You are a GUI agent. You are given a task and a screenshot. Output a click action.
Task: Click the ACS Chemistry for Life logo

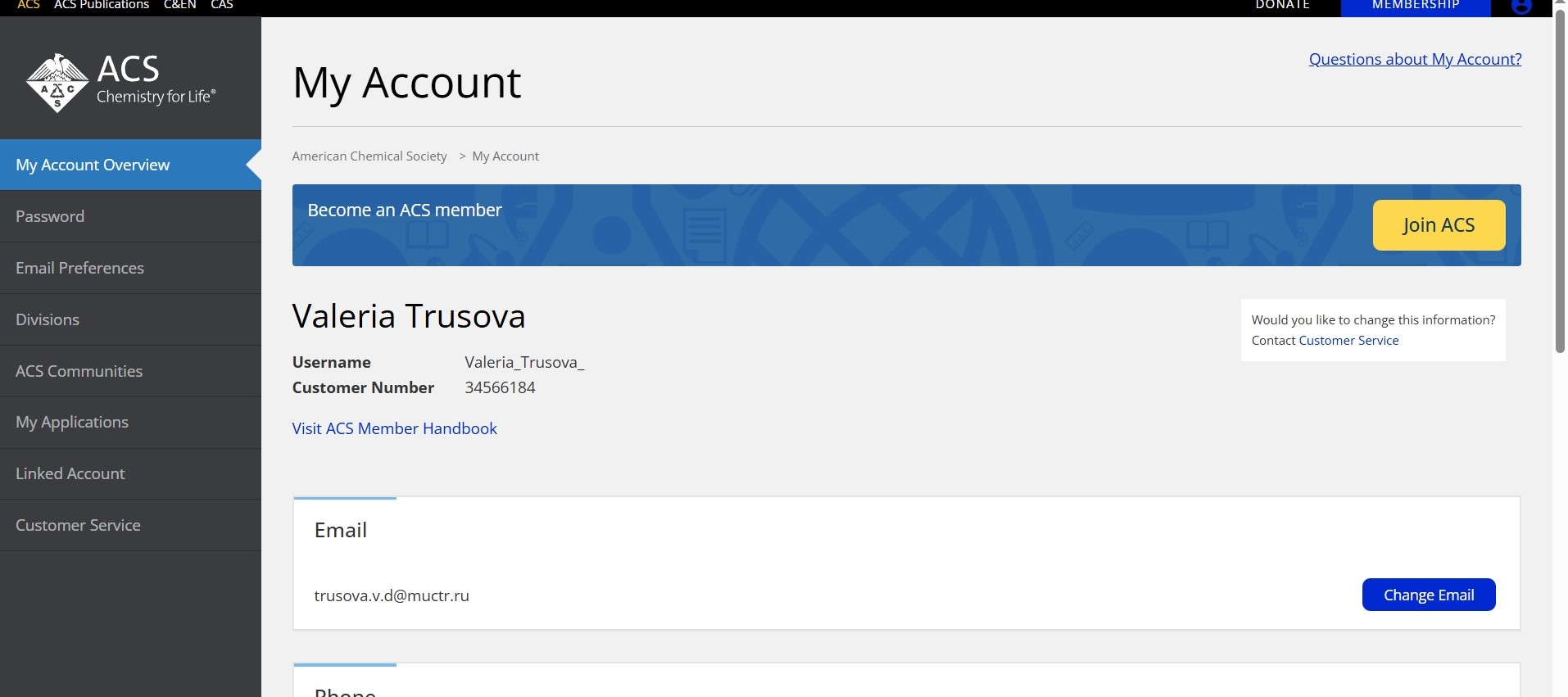tap(120, 82)
